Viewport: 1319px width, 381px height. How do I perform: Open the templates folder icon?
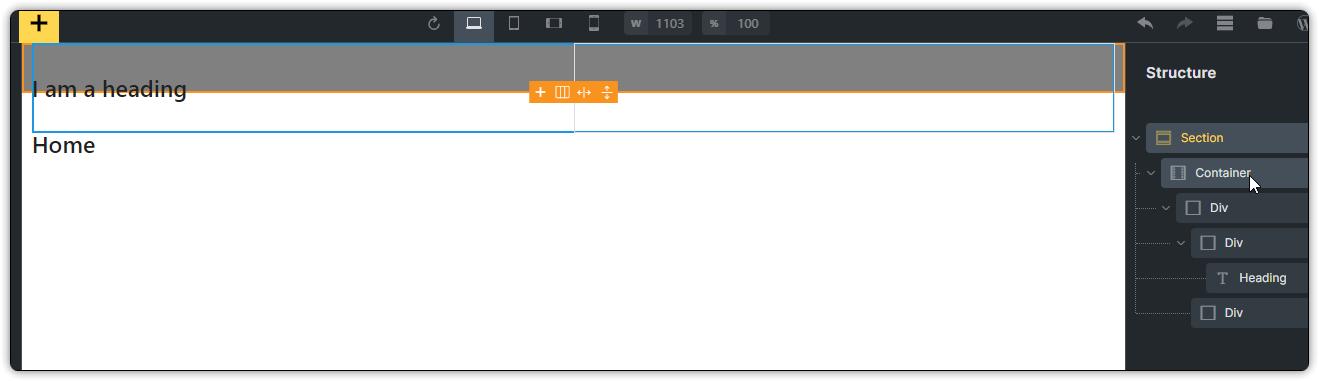(x=1265, y=24)
